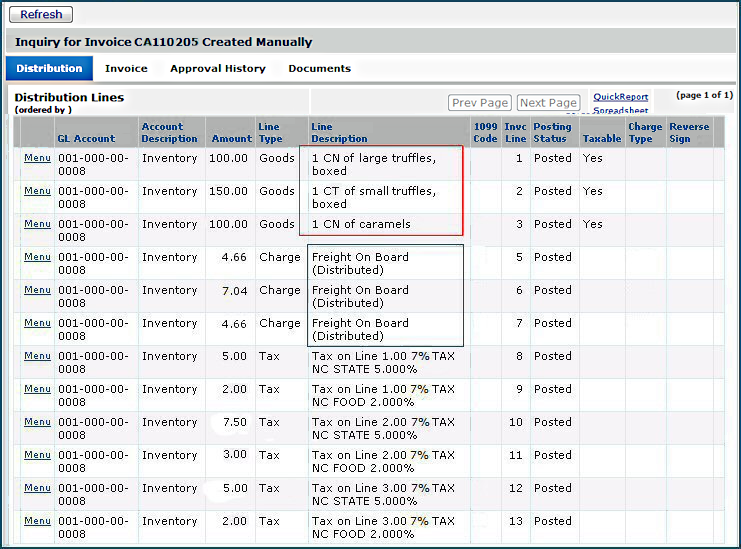The width and height of the screenshot is (741, 549).
Task: Open the Approval History tab
Action: pyautogui.click(x=217, y=69)
